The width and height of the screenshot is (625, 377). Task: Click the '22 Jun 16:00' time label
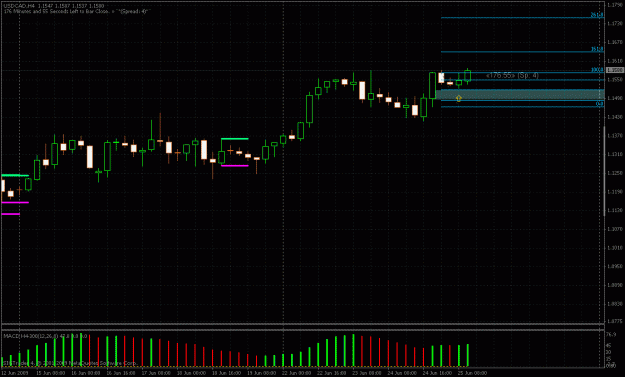(x=331, y=373)
